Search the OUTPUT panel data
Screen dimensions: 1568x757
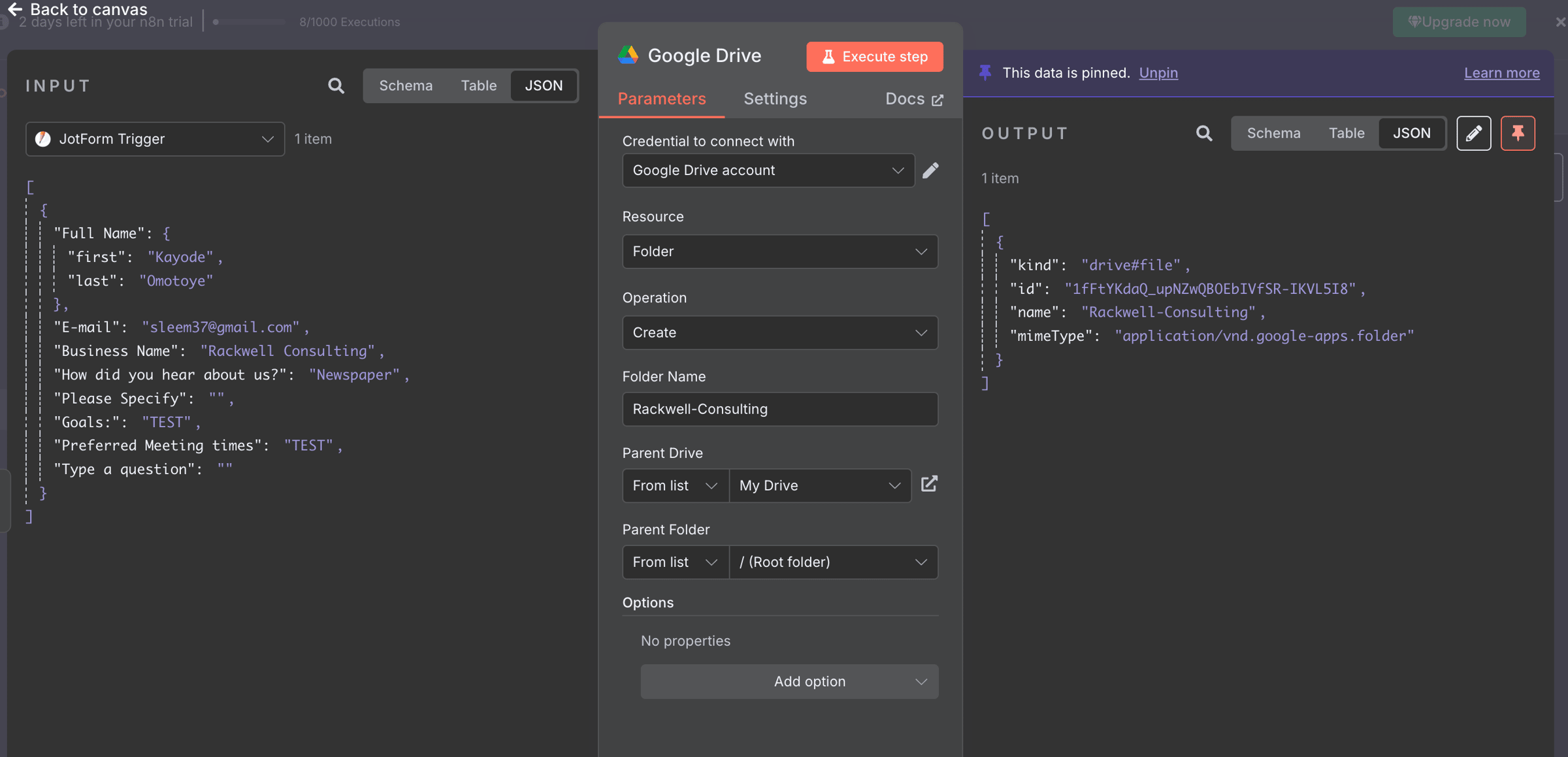point(1204,133)
